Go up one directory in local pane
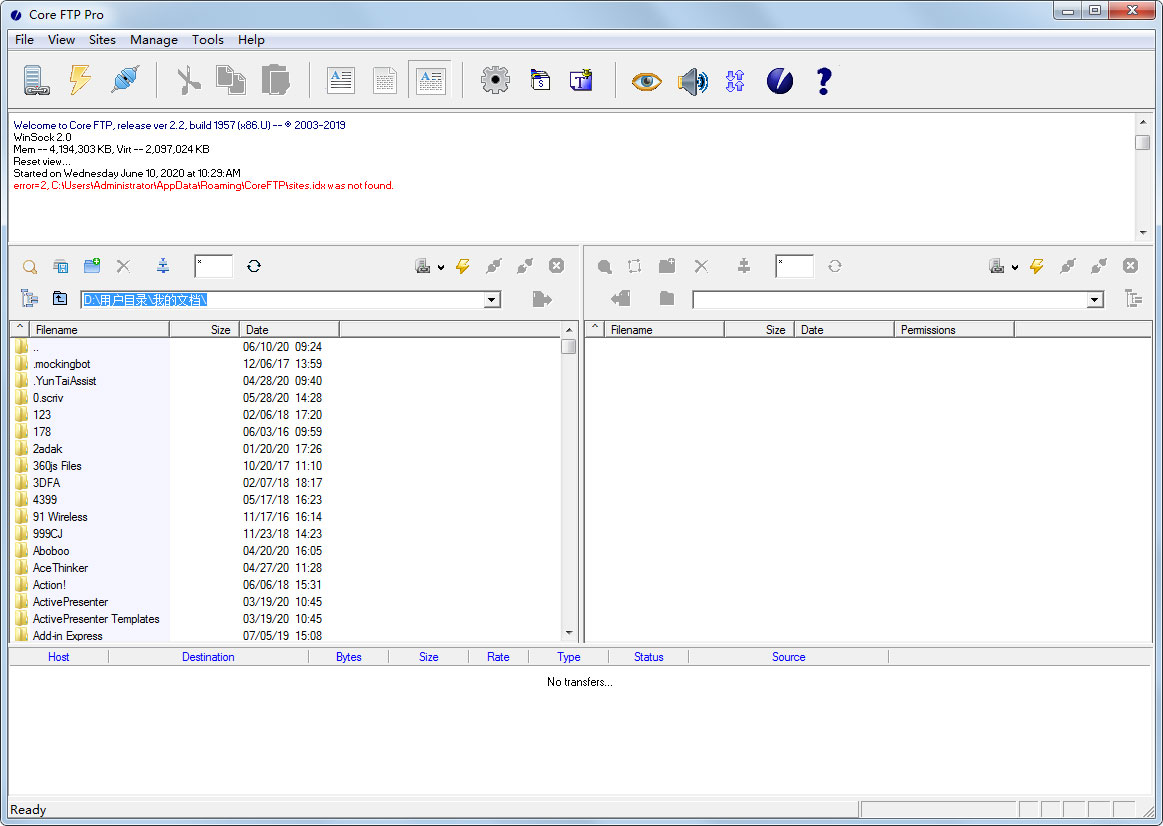 (61, 298)
